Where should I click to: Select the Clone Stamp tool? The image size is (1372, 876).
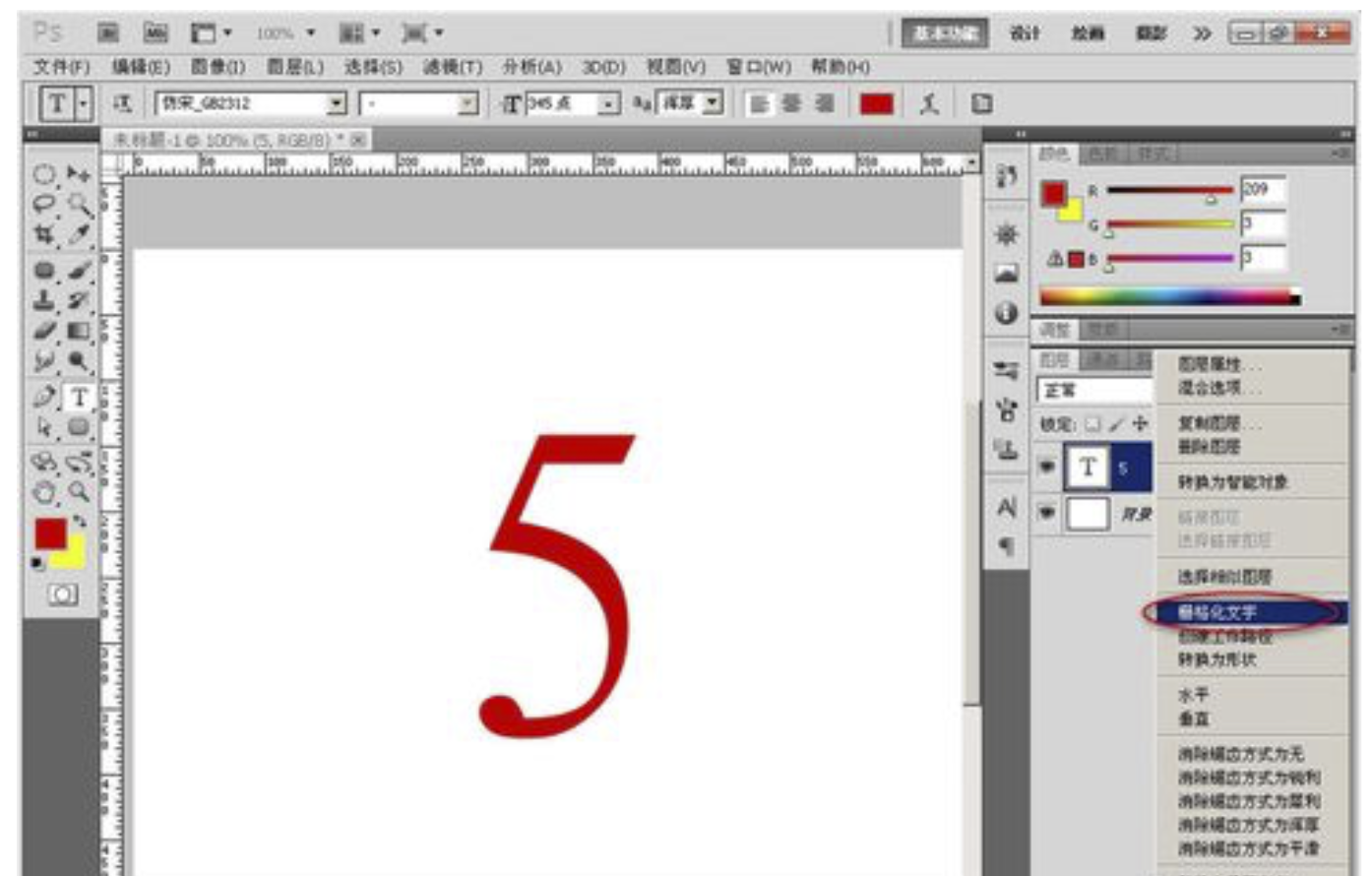(44, 300)
